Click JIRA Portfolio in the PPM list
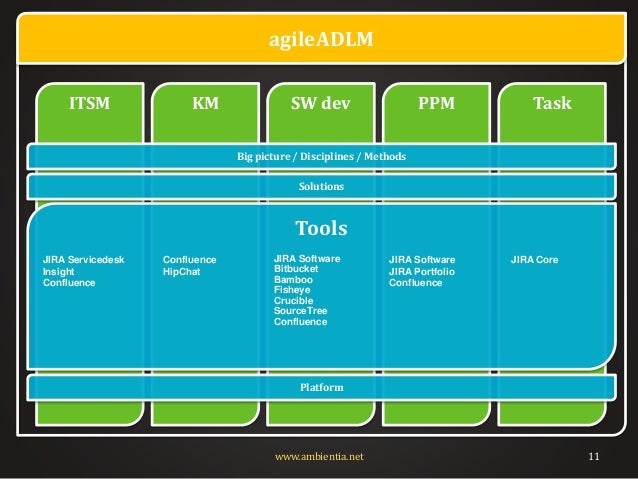 (x=422, y=271)
